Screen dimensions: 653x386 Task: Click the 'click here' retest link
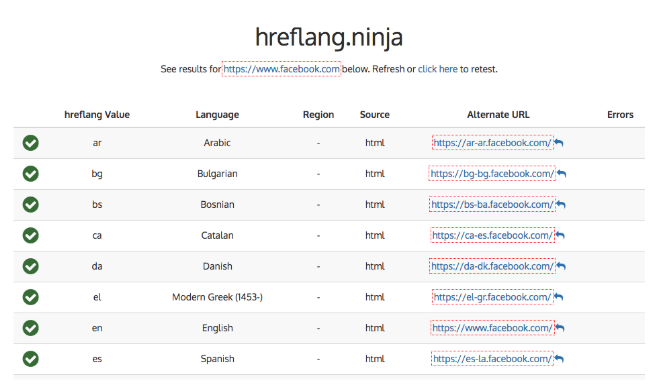coord(437,69)
